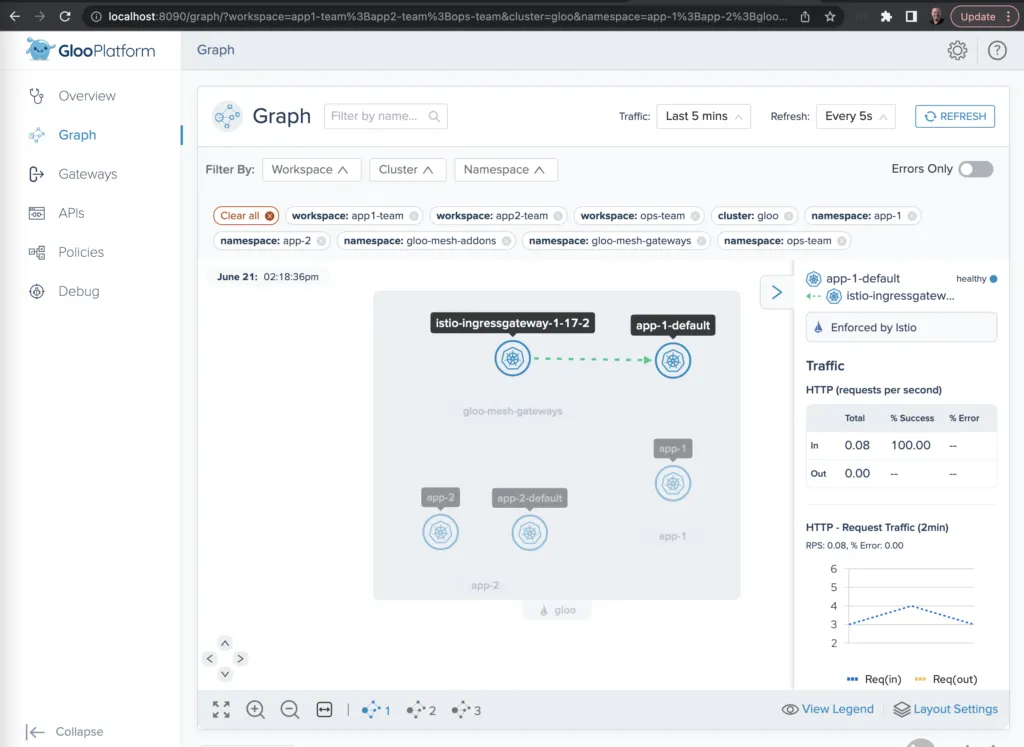Open the Debug sidebar item

pos(78,292)
